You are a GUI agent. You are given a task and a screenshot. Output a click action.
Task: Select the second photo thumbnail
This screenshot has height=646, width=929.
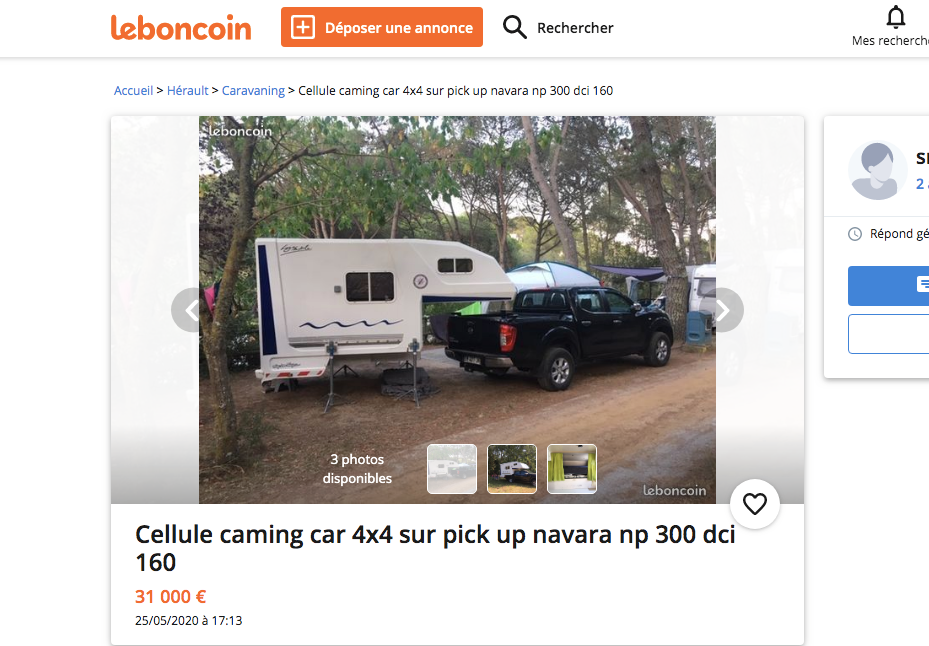click(x=512, y=469)
